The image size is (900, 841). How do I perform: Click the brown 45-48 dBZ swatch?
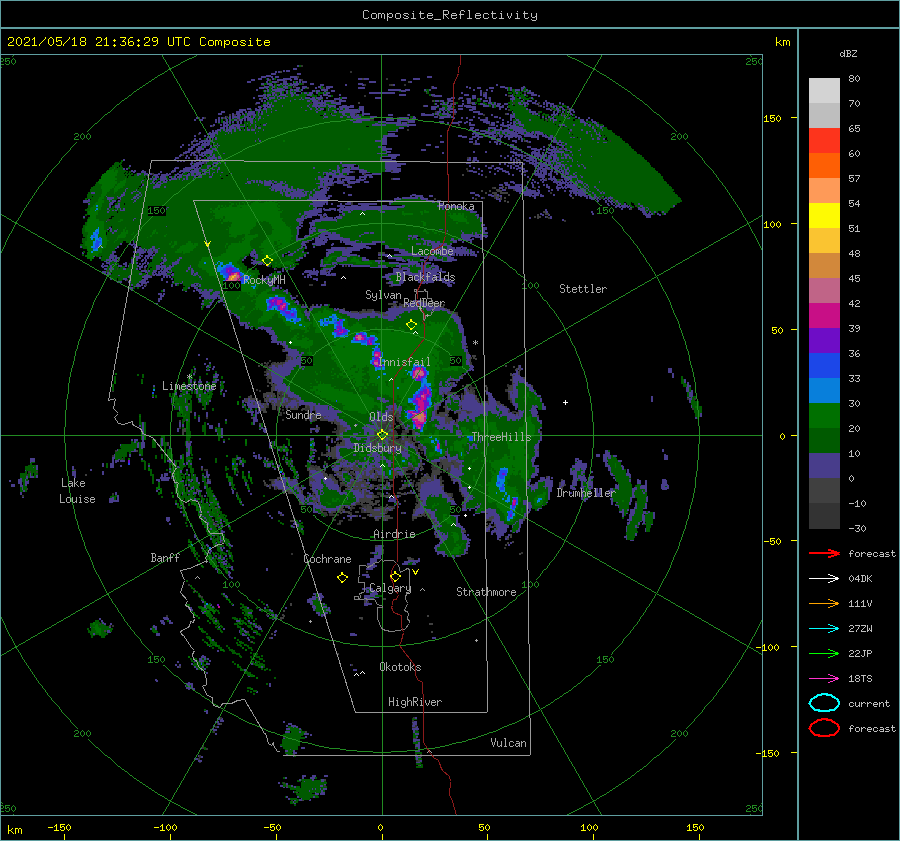824,265
